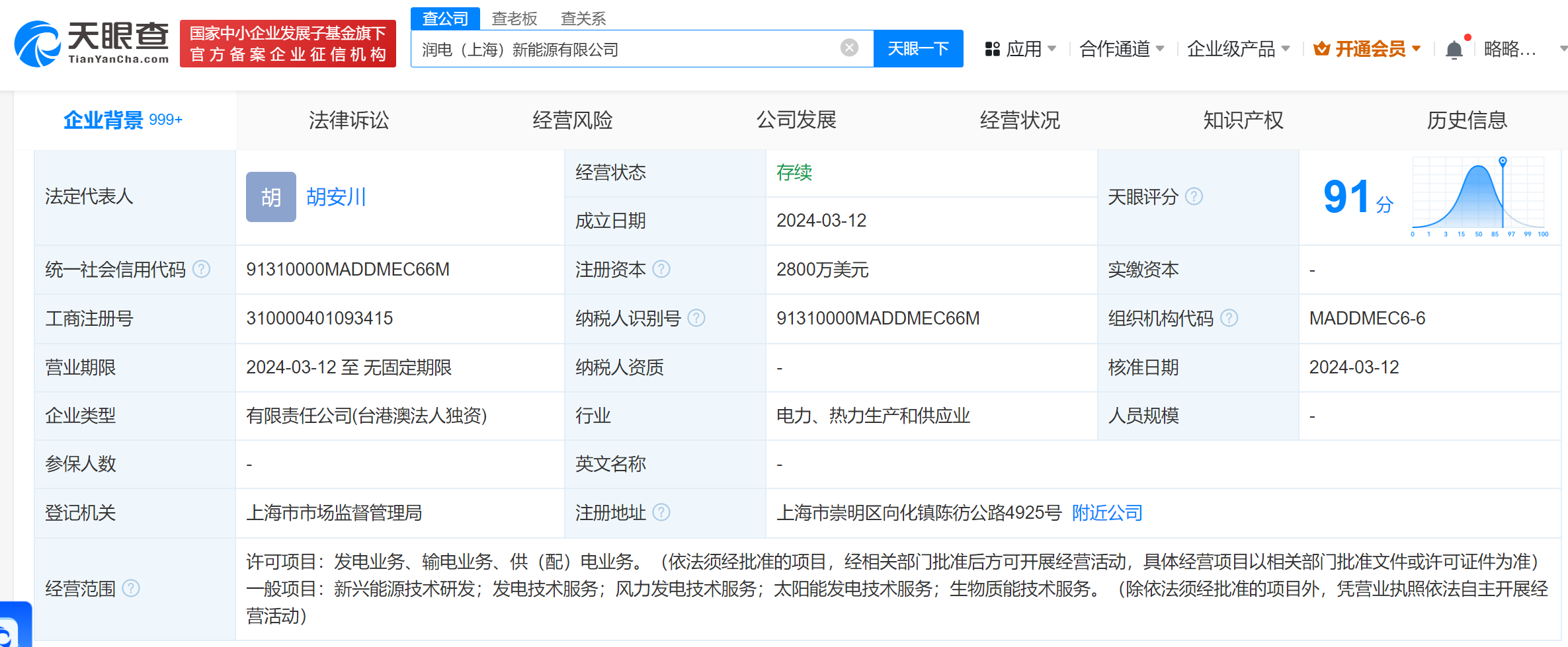Click the crown icon for 开通会员
Viewport: 1568px width, 647px height.
point(1321,49)
